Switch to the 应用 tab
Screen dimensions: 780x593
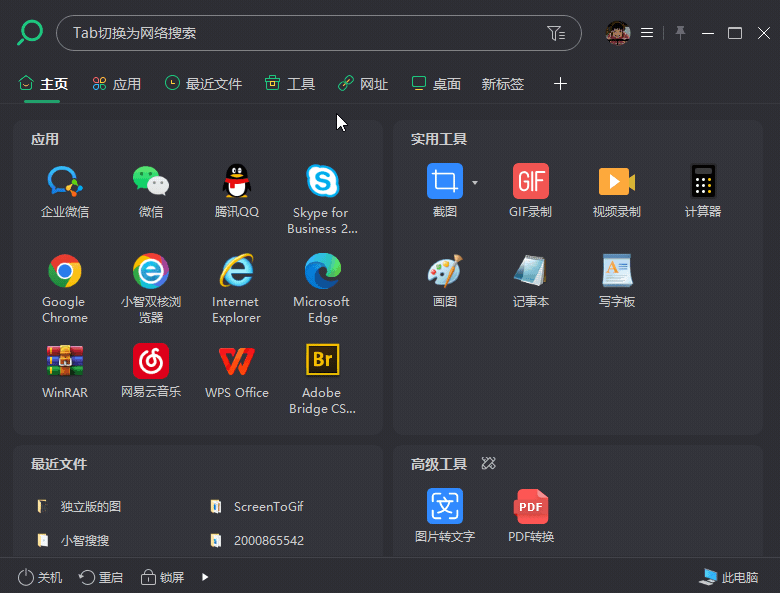116,84
